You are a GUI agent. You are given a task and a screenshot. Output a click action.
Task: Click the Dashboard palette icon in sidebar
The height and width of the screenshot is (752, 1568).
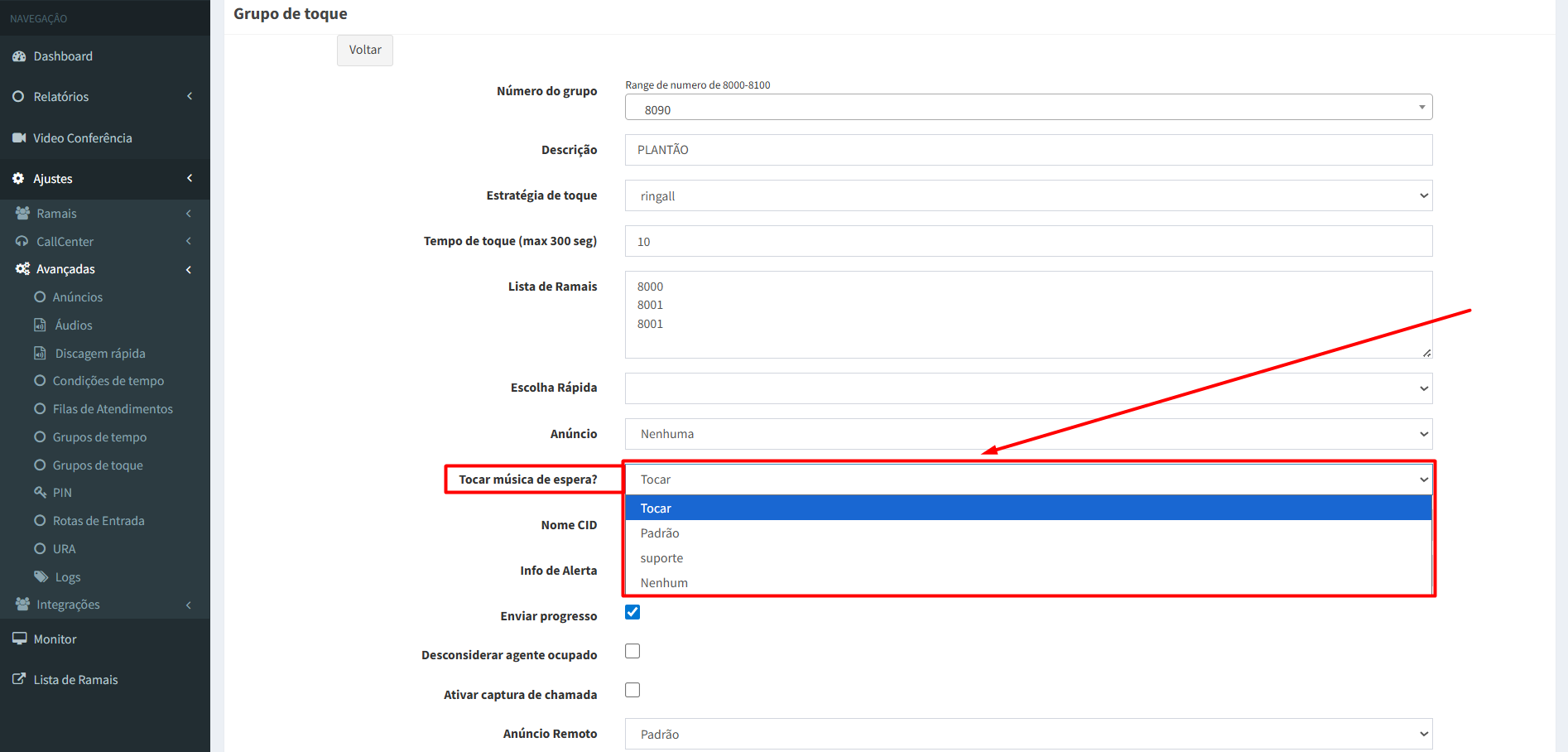(19, 56)
